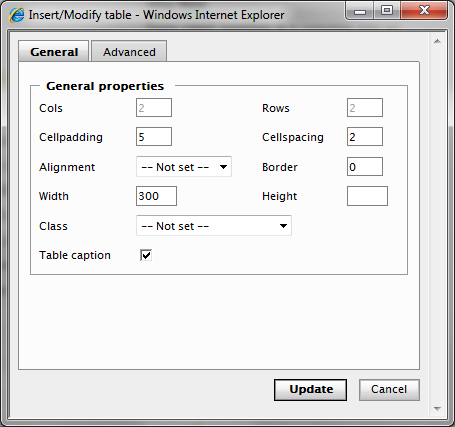Maximize the dialog window
This screenshot has height=427, width=455.
coord(387,11)
